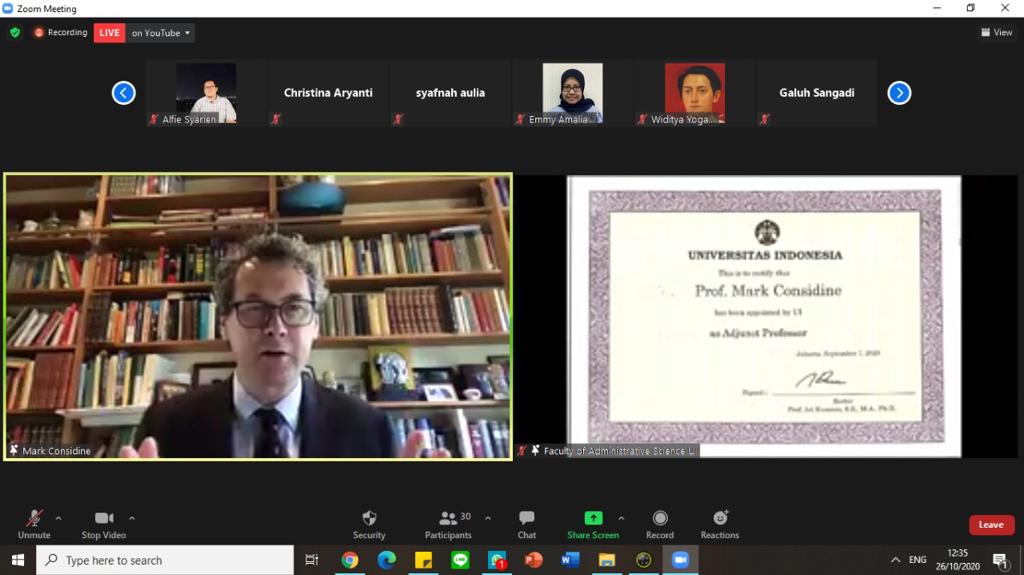1024x575 pixels.
Task: Select Christina Aryanti participant tile
Action: coord(328,93)
